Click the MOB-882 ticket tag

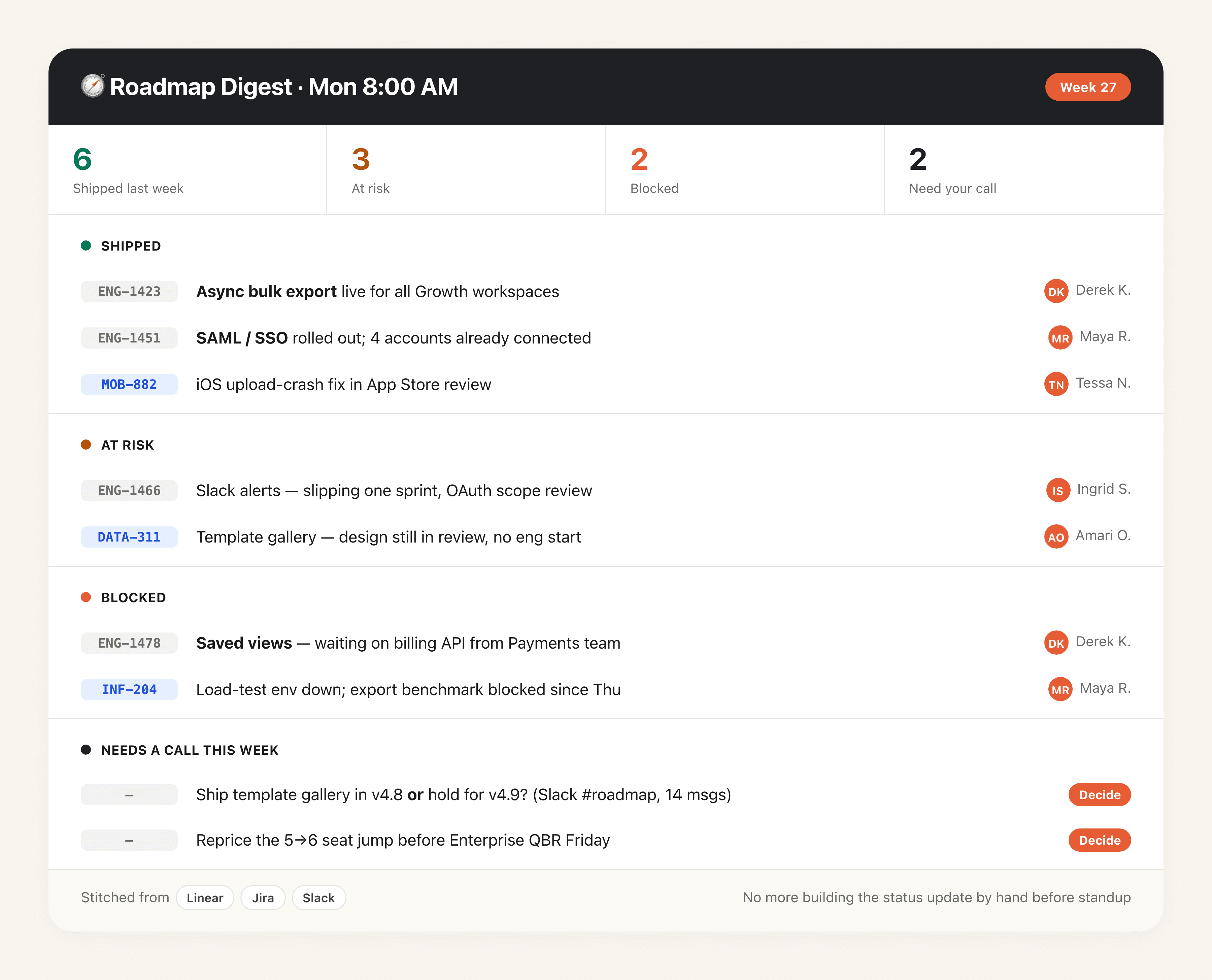(x=129, y=385)
